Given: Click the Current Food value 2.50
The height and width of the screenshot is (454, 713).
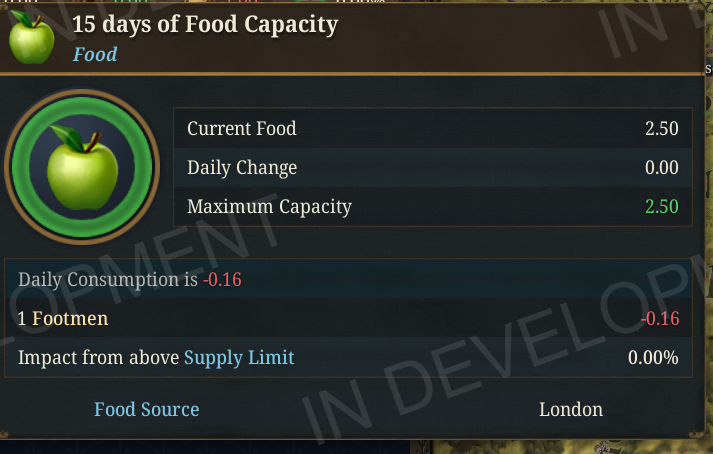Looking at the screenshot, I should click(661, 128).
